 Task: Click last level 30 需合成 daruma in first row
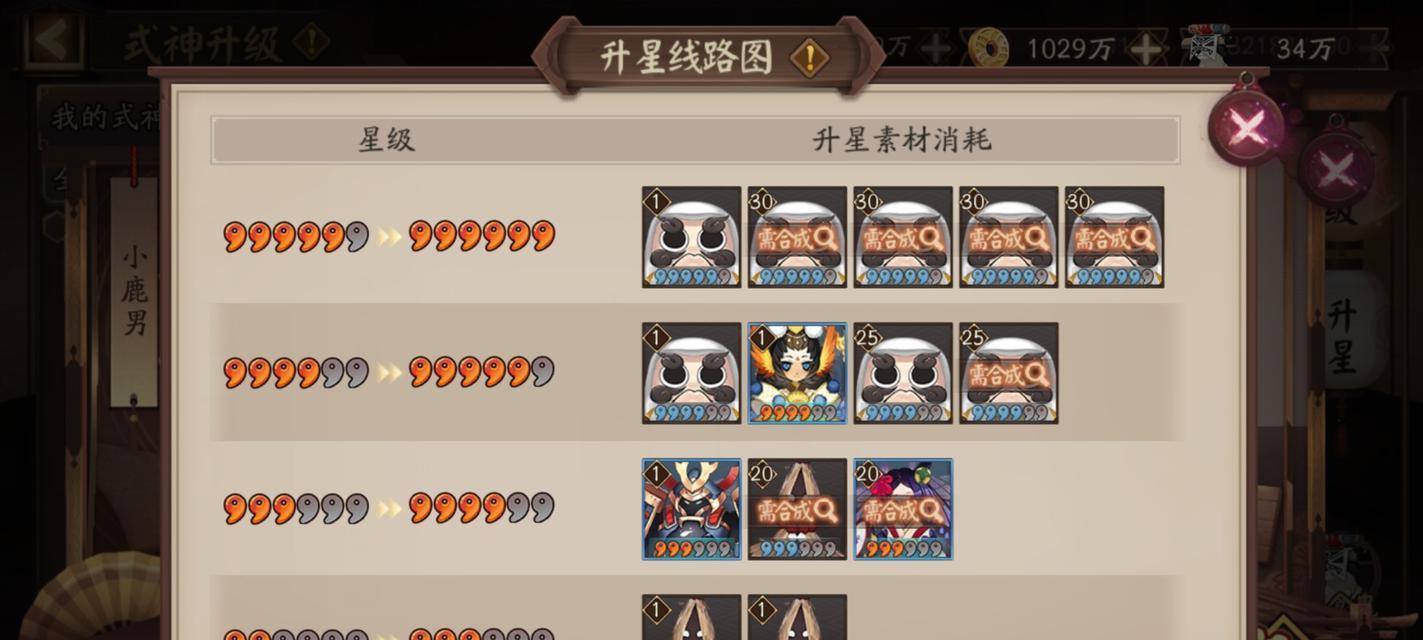(1115, 237)
